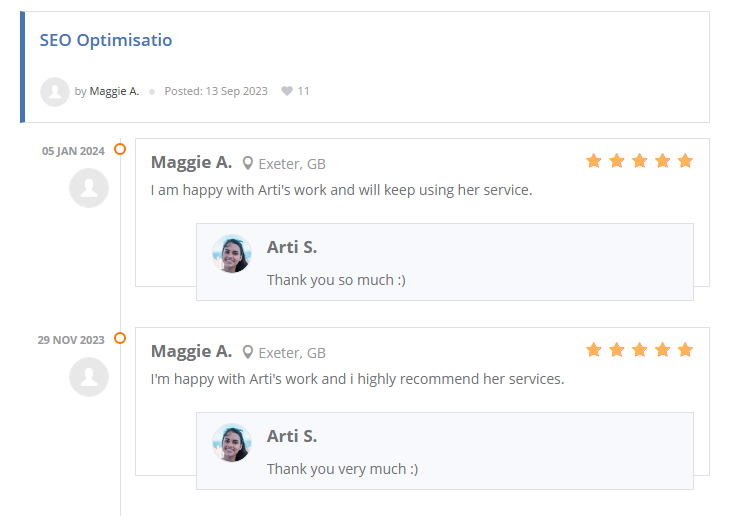Click the reviewer avatar under 05 JAN 2024
The image size is (733, 524).
tap(89, 188)
